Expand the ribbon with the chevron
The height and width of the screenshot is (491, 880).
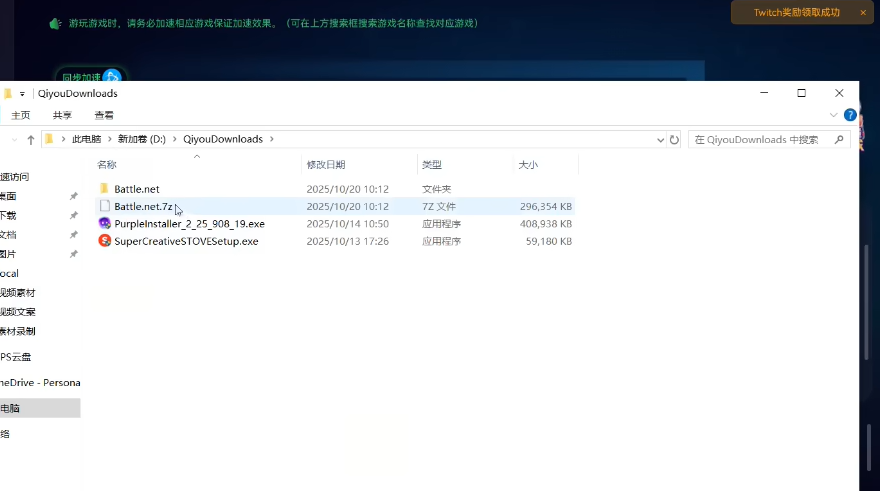[x=833, y=115]
